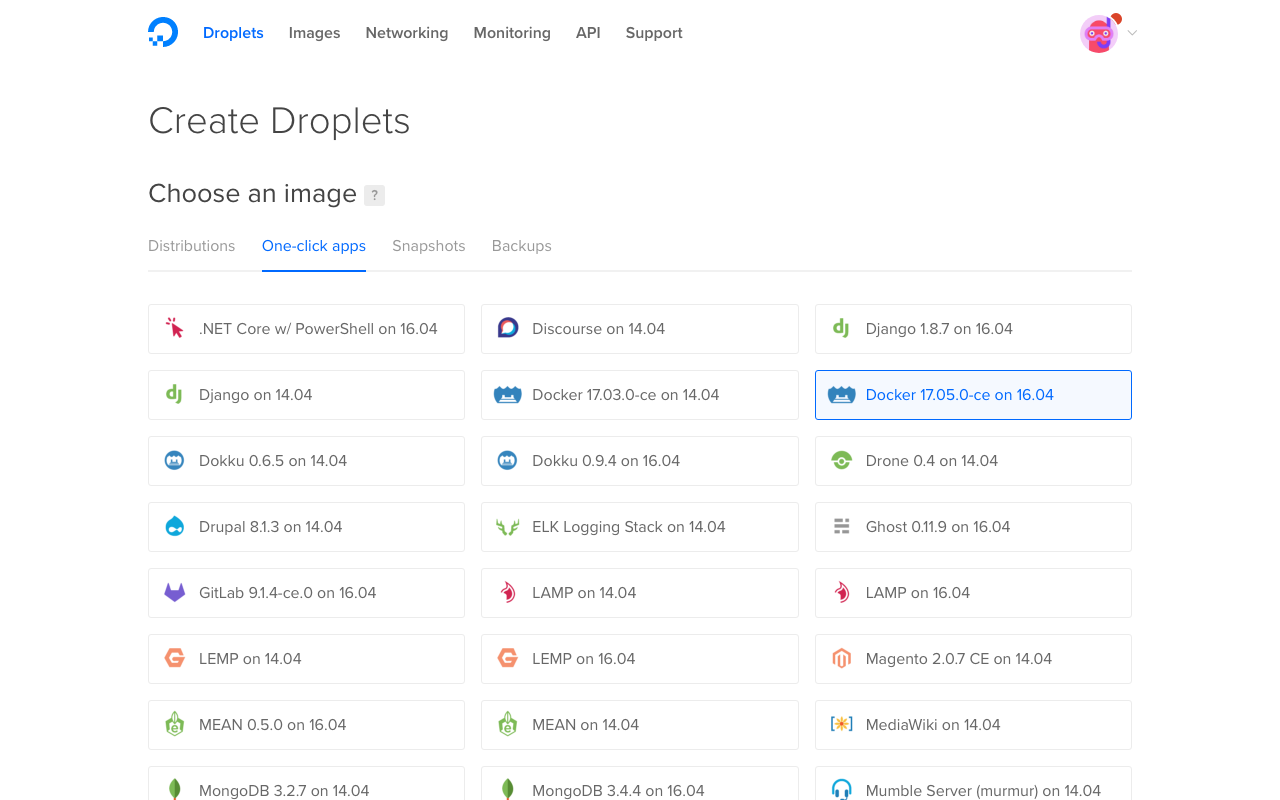Image resolution: width=1280 pixels, height=800 pixels.
Task: Click the help question mark icon
Action: [x=374, y=195]
